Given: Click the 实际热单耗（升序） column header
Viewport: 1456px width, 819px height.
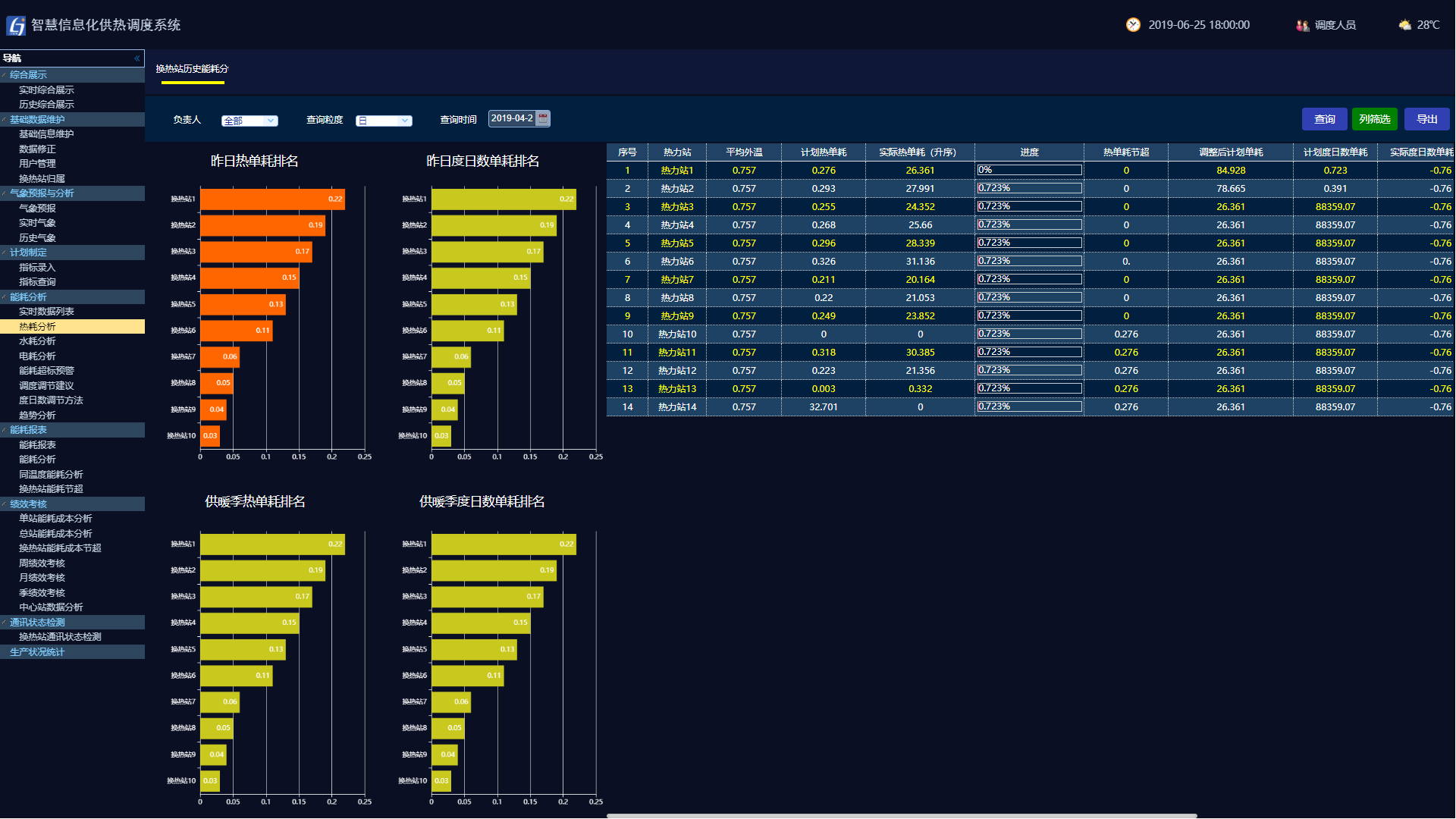Looking at the screenshot, I should [919, 152].
